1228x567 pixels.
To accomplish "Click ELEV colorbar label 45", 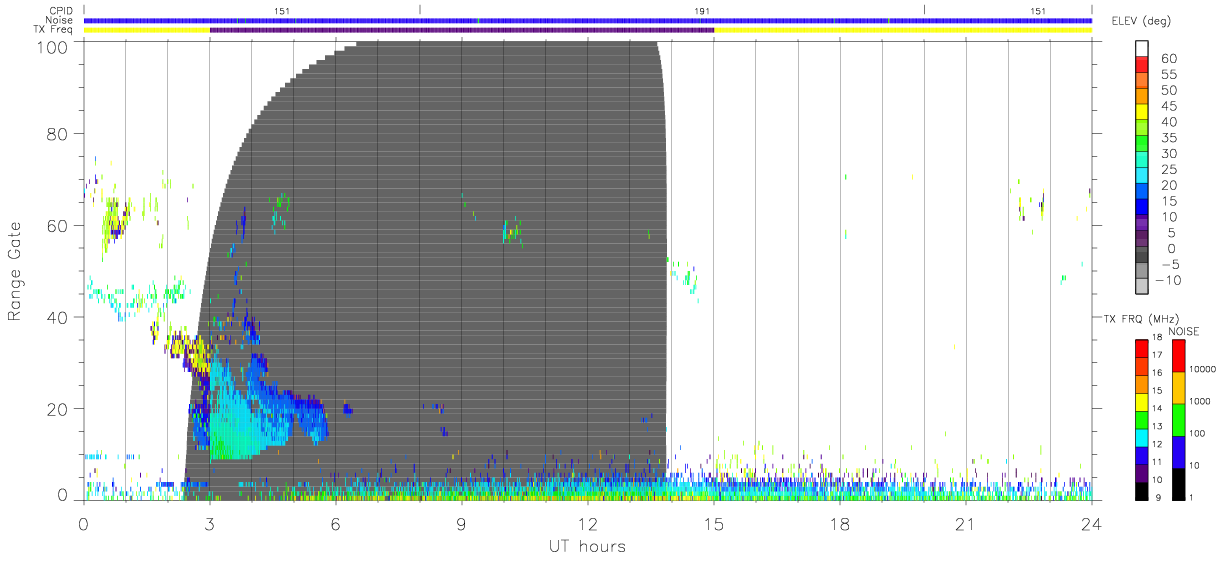I will 1169,106.
